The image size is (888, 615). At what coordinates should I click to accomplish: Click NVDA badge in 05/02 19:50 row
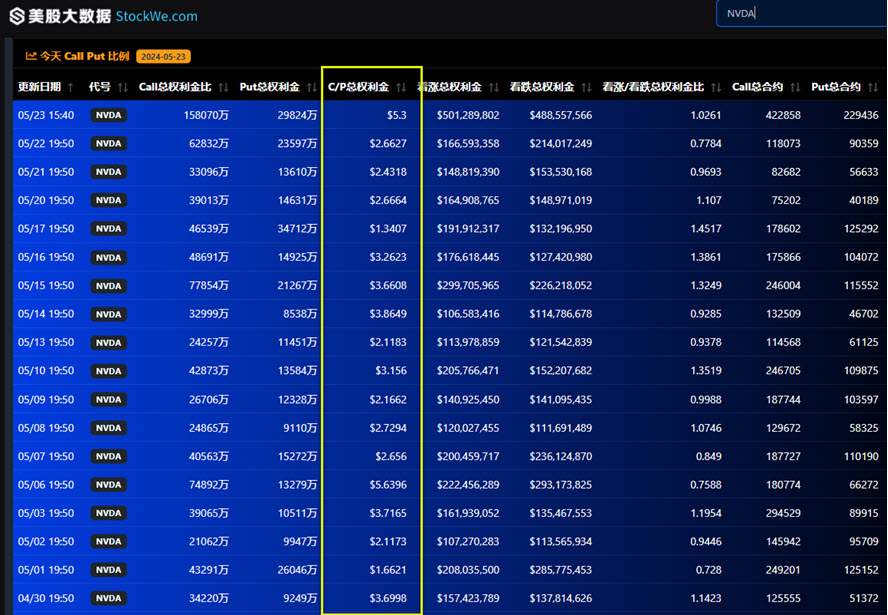click(x=109, y=541)
